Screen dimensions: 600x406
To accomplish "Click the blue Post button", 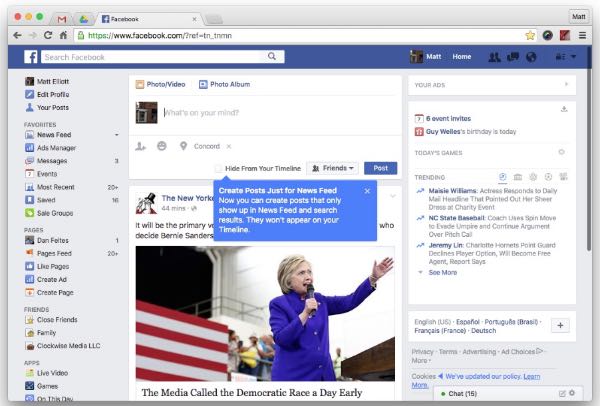I will pos(380,168).
